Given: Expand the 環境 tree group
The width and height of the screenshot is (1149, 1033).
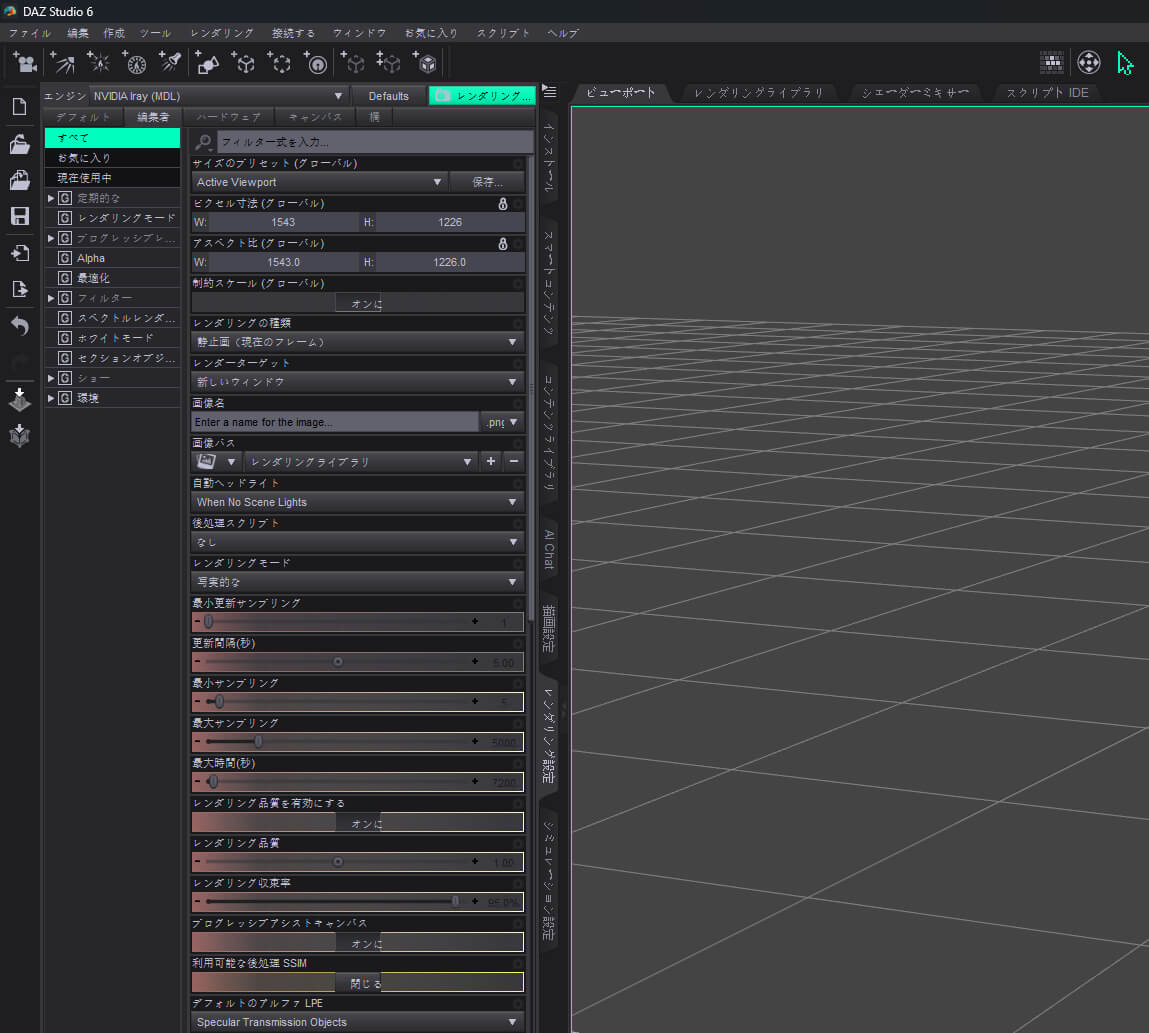Looking at the screenshot, I should pyautogui.click(x=51, y=399).
